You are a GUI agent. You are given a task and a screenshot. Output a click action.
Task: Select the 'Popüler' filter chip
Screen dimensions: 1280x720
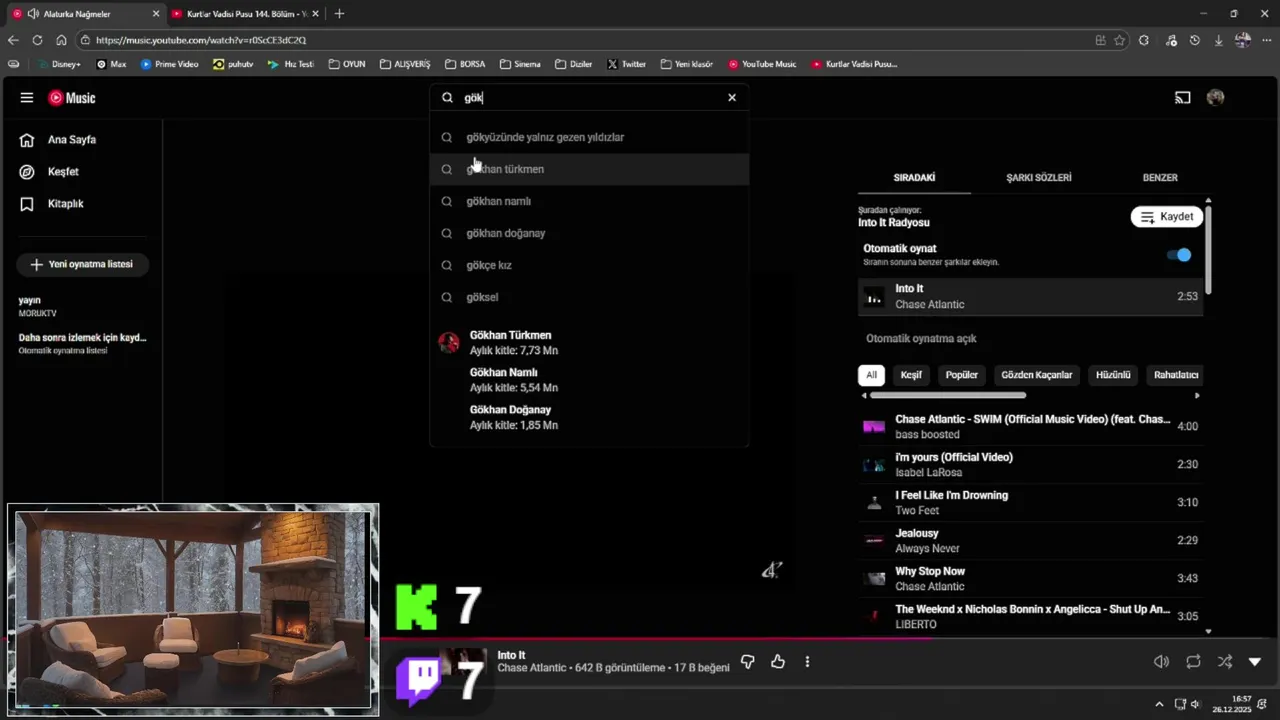tap(962, 375)
